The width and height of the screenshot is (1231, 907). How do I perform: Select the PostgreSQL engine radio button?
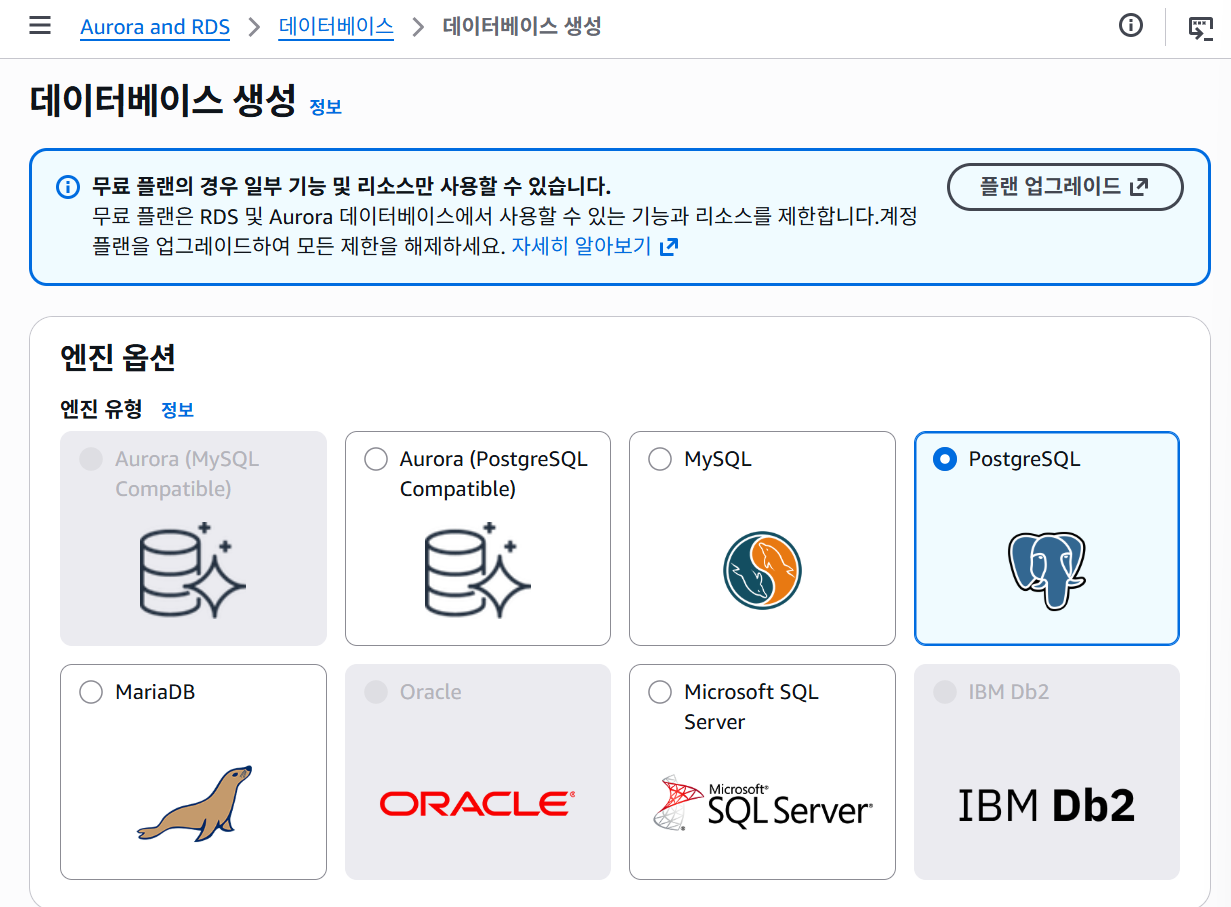(x=944, y=459)
